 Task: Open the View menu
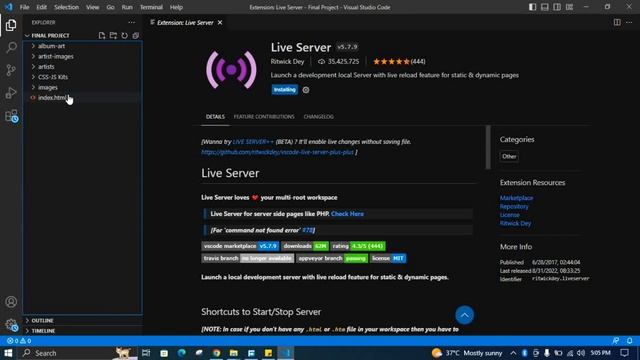(92, 7)
